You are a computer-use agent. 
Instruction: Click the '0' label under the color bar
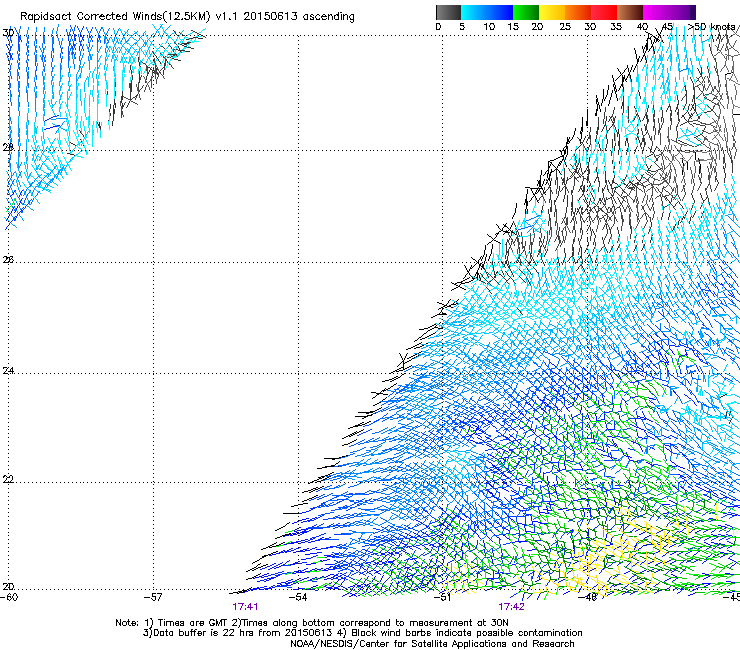[438, 27]
